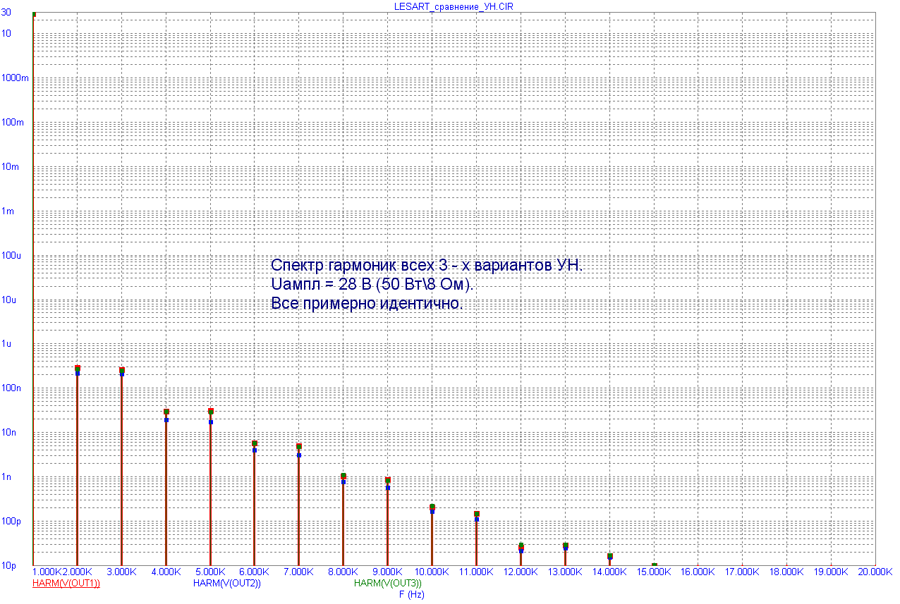This screenshot has width=900, height=604.
Task: Click the 10n y-axis label
Action: [x=9, y=432]
